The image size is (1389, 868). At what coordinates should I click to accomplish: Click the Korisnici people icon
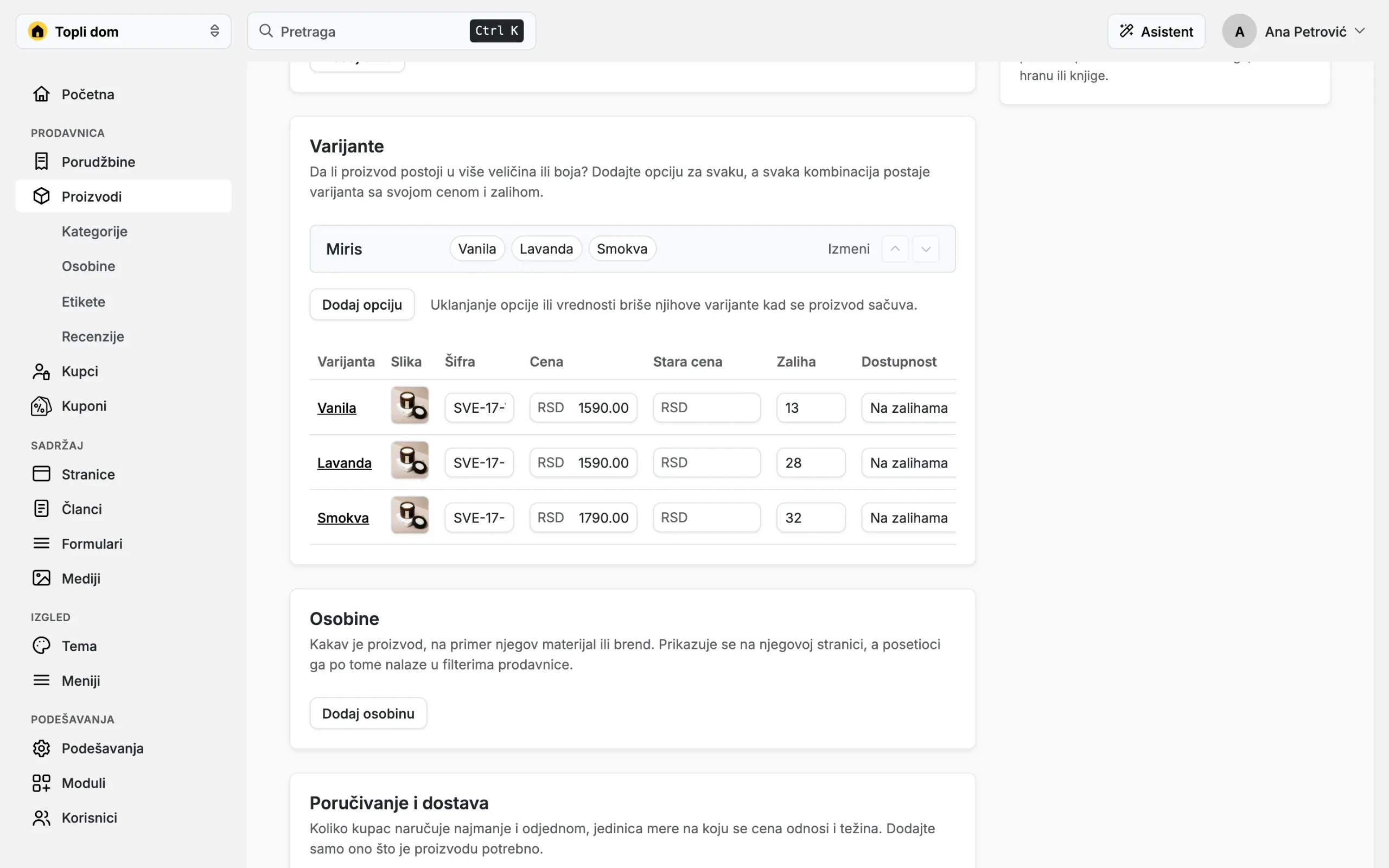coord(41,818)
